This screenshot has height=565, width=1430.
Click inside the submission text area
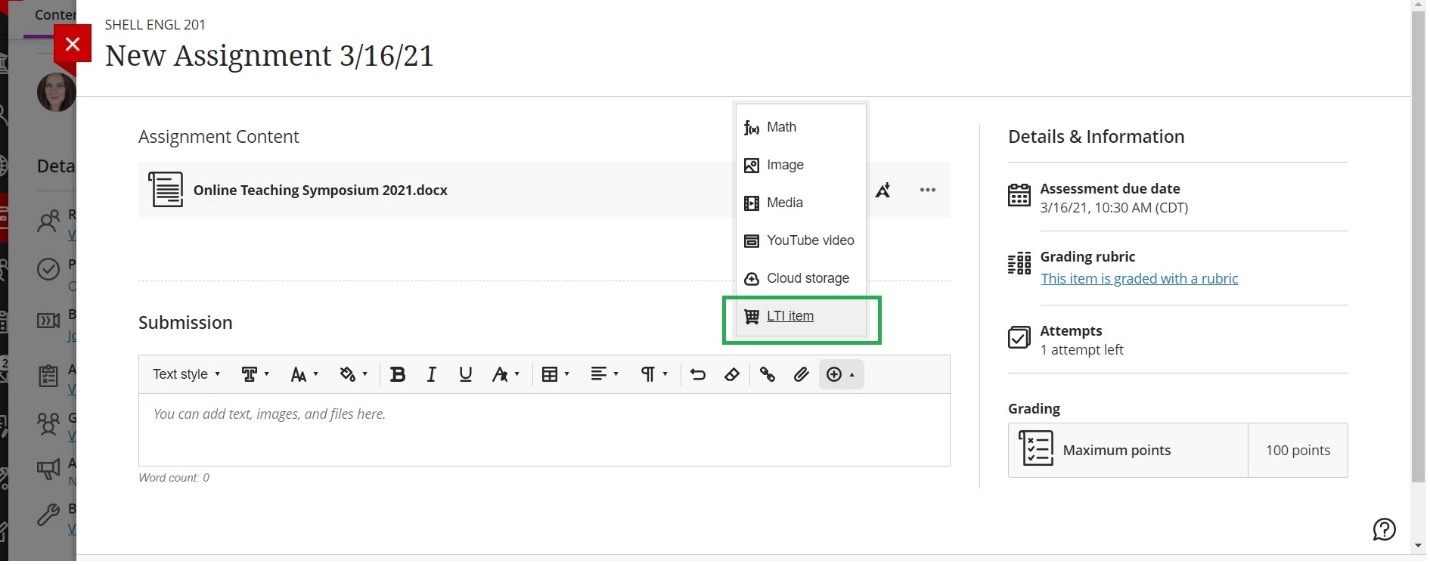pyautogui.click(x=544, y=430)
